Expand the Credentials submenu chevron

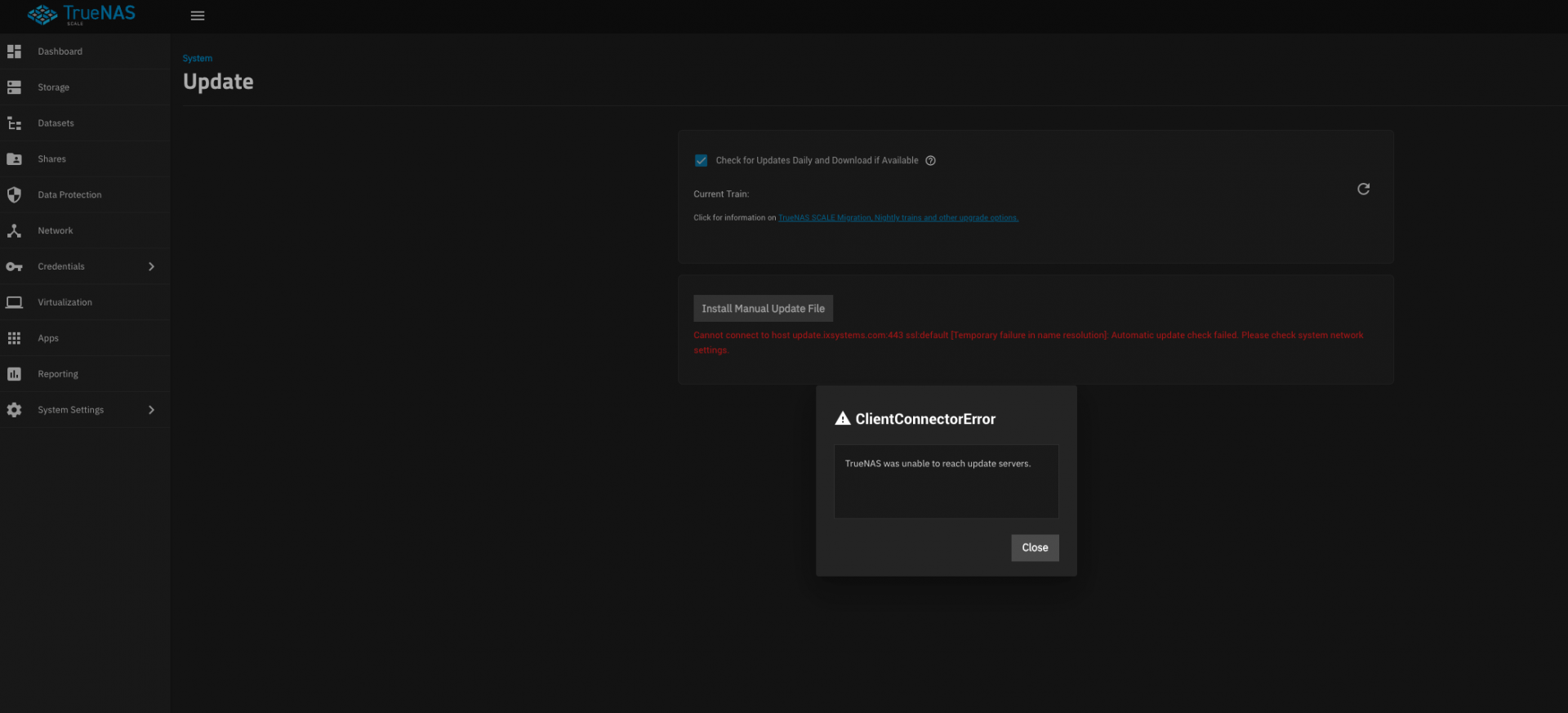151,267
